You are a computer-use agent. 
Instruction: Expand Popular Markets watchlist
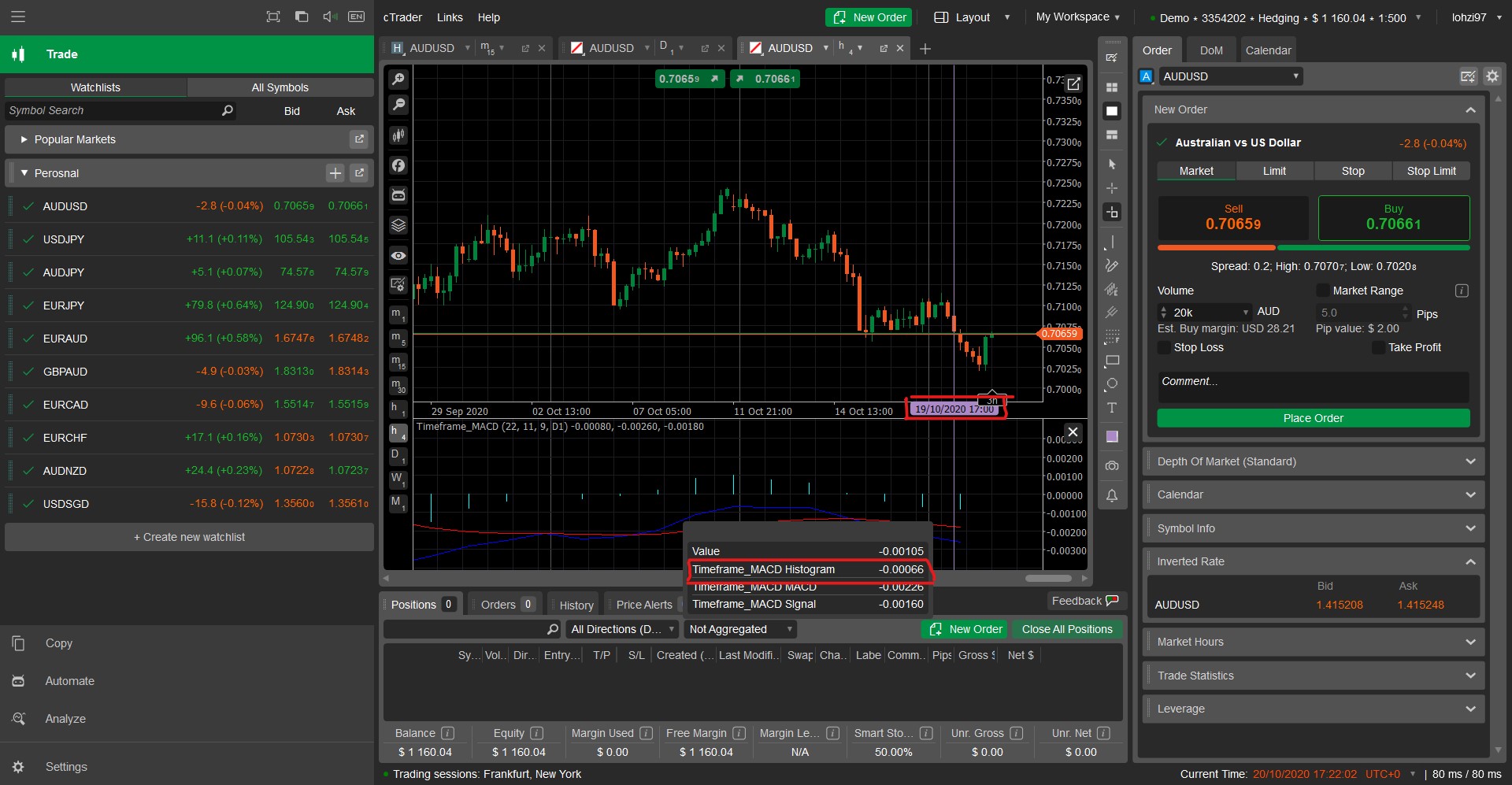pos(24,139)
